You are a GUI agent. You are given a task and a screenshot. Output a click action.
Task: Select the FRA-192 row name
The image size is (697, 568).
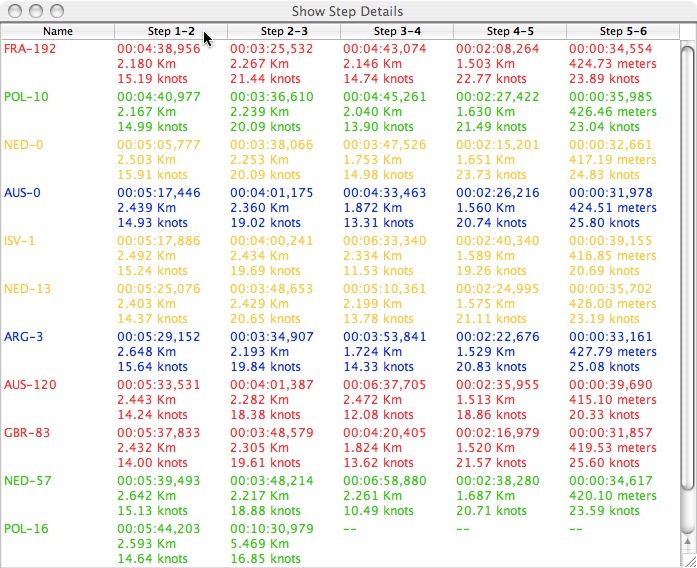30,48
